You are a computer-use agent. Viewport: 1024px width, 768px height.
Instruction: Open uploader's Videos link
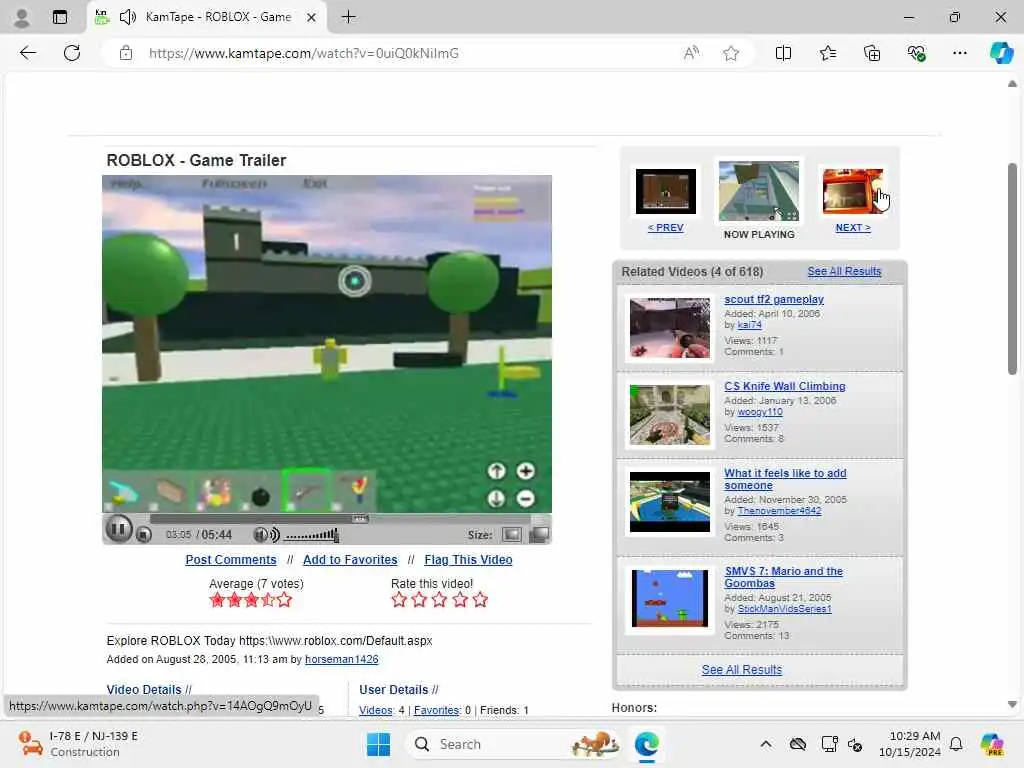[x=376, y=710]
